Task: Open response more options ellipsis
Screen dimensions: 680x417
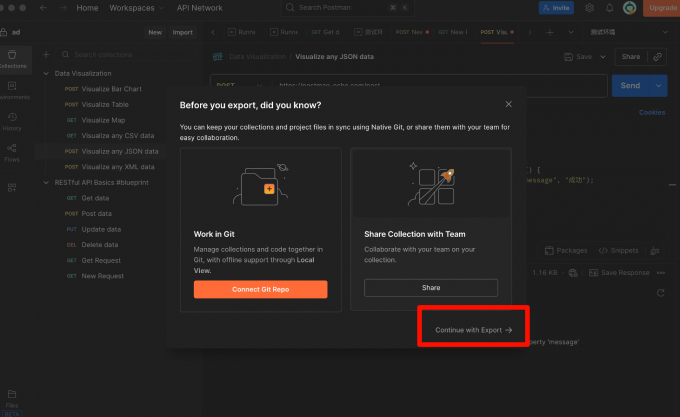Action: (x=660, y=273)
